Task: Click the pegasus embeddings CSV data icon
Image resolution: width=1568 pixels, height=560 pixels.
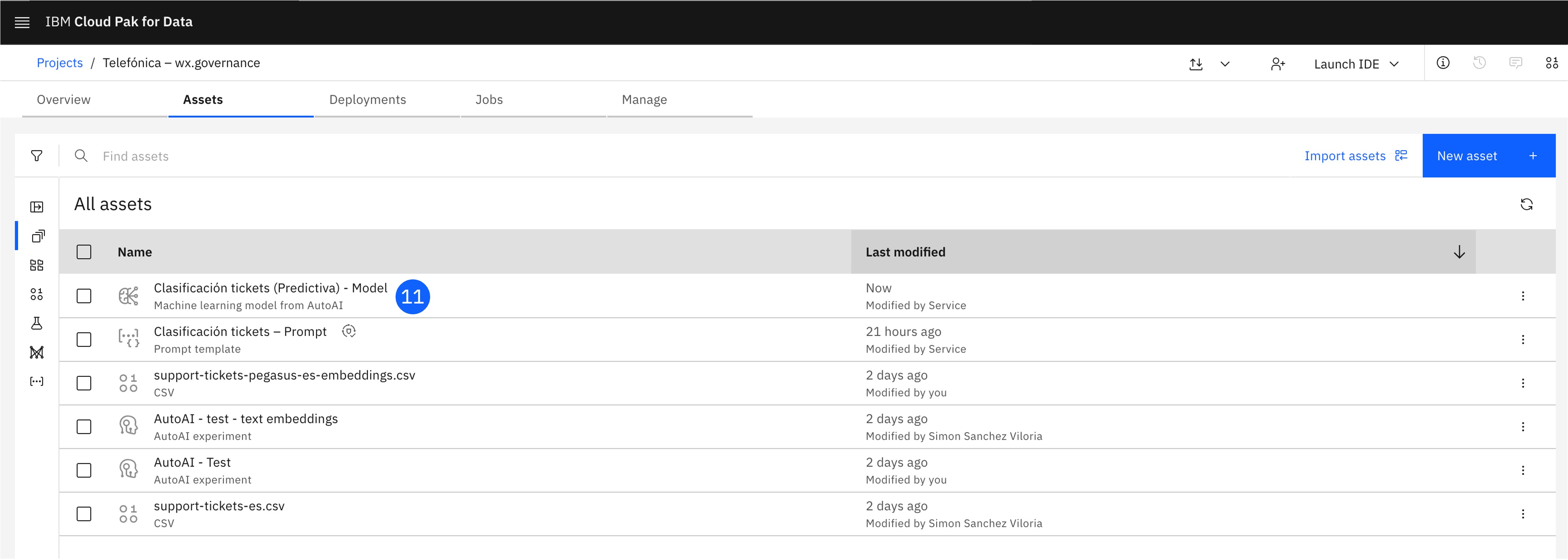Action: (x=128, y=383)
